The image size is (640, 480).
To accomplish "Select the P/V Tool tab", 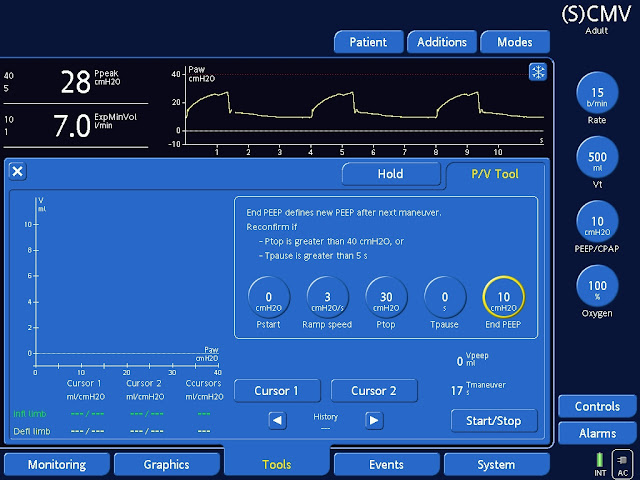I will (x=495, y=174).
